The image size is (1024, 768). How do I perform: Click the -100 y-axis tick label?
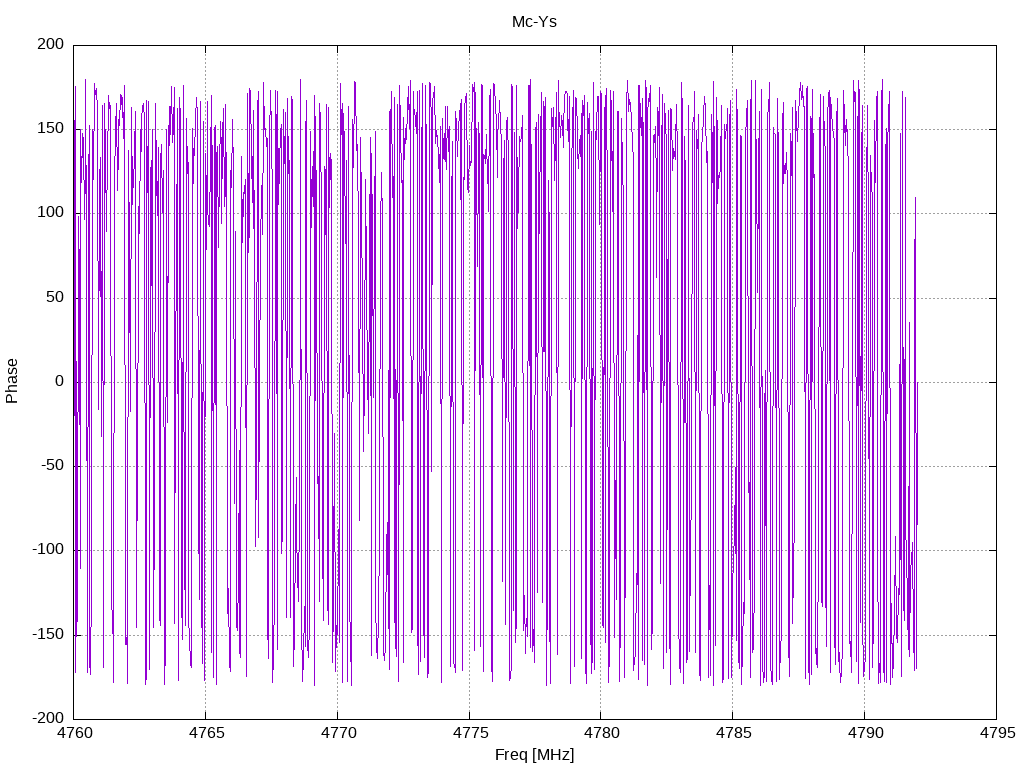pos(48,550)
